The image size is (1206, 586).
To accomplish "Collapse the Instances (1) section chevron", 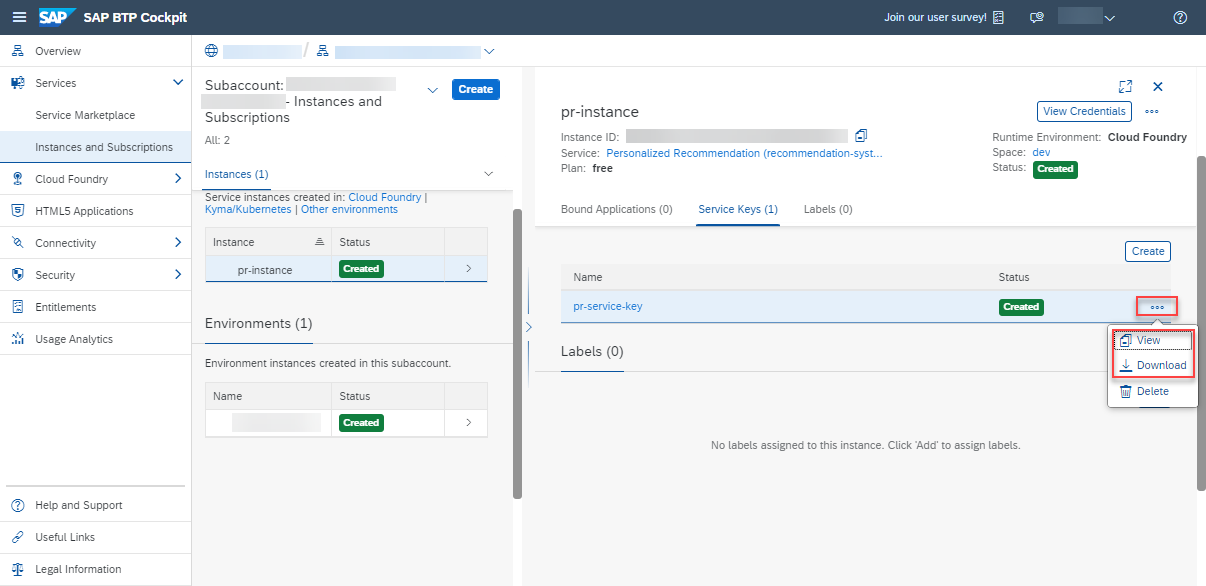I will (489, 174).
